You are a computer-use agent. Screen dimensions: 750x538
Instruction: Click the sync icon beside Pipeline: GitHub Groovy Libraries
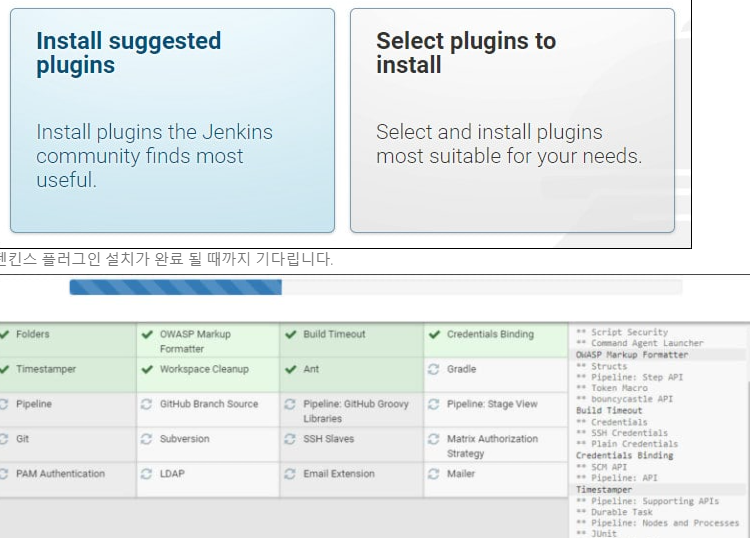290,404
